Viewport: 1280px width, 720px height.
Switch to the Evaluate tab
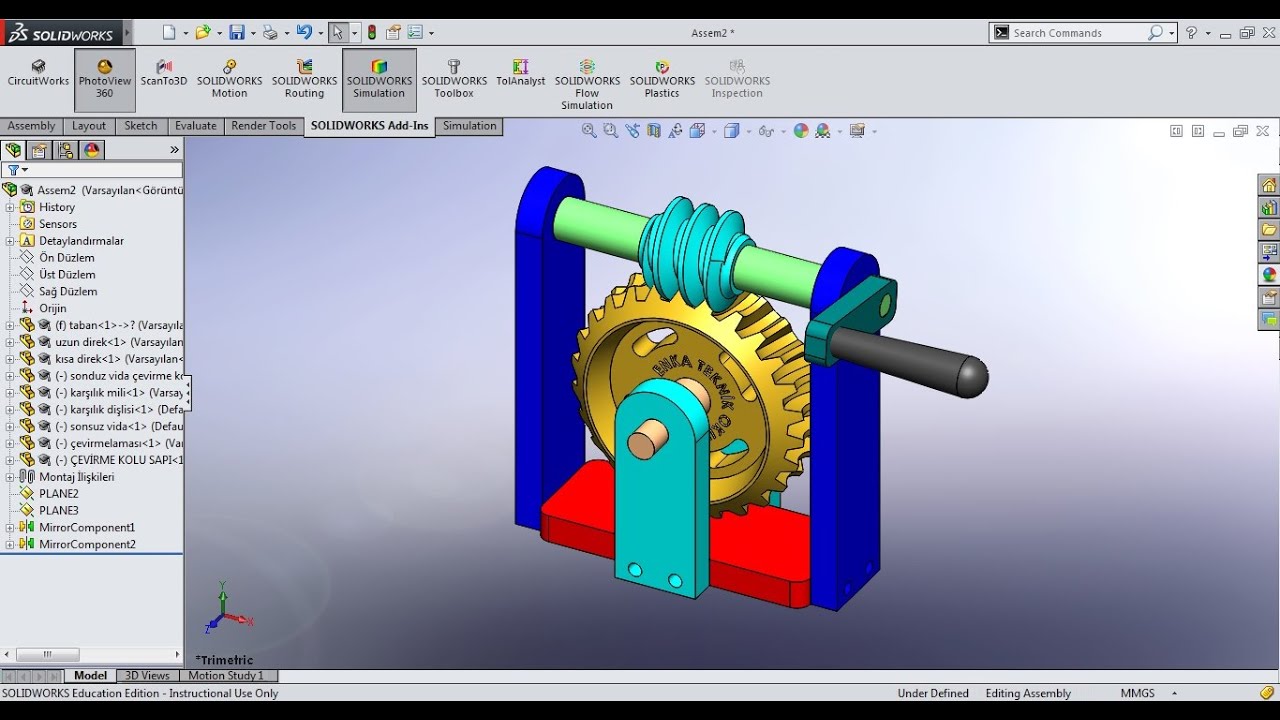(196, 126)
